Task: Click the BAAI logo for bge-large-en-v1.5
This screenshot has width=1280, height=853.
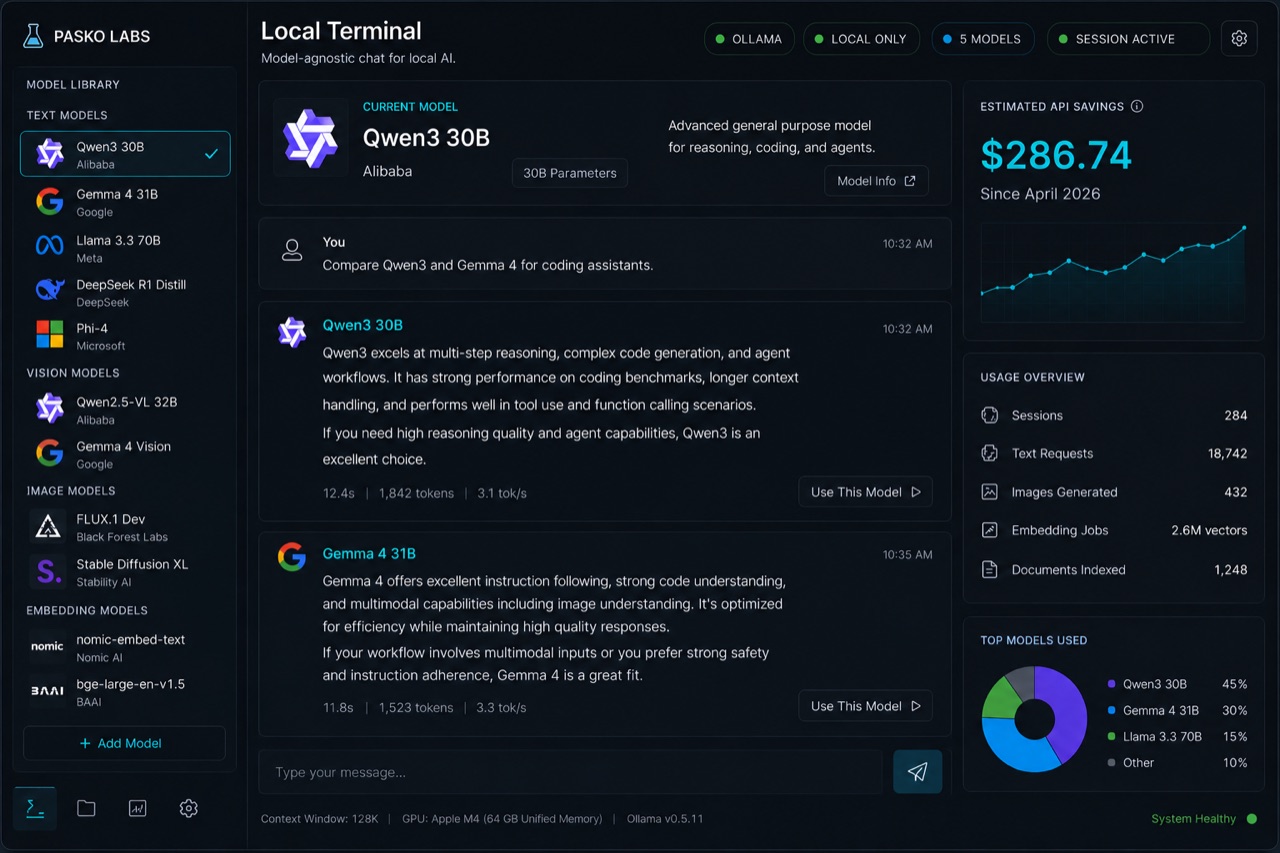Action: point(47,691)
